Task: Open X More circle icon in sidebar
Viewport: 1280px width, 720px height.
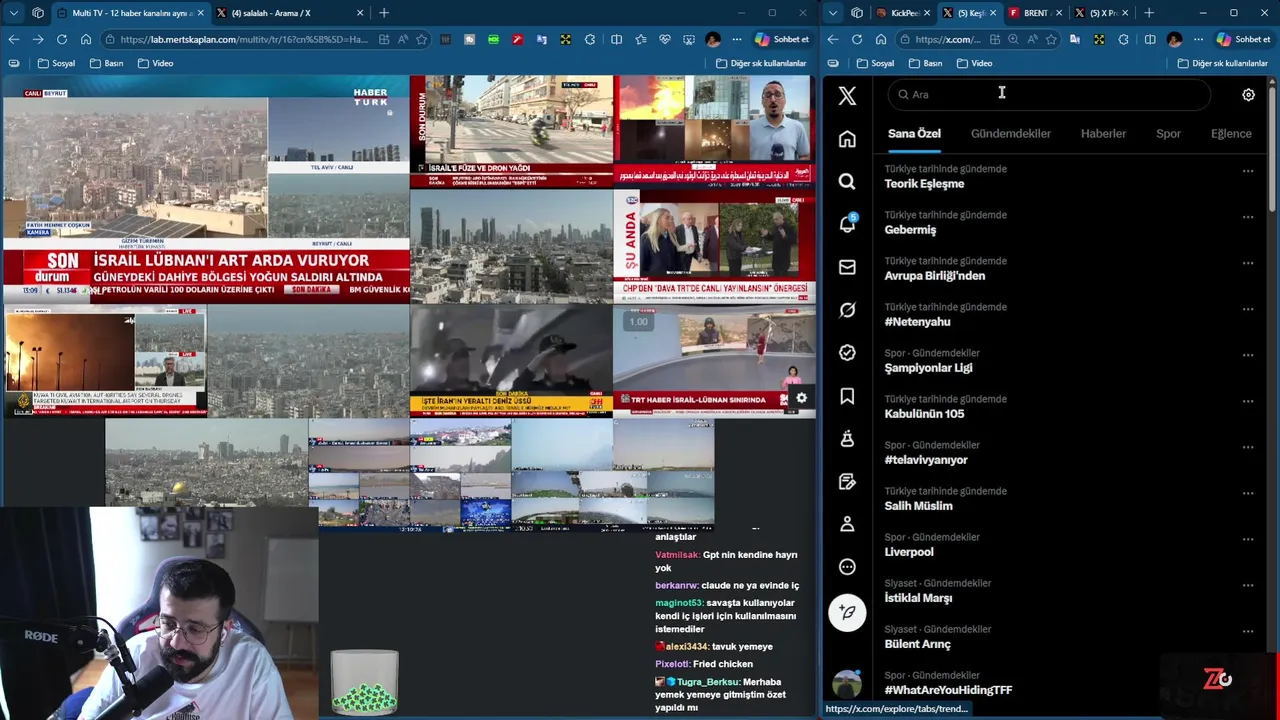Action: [847, 567]
